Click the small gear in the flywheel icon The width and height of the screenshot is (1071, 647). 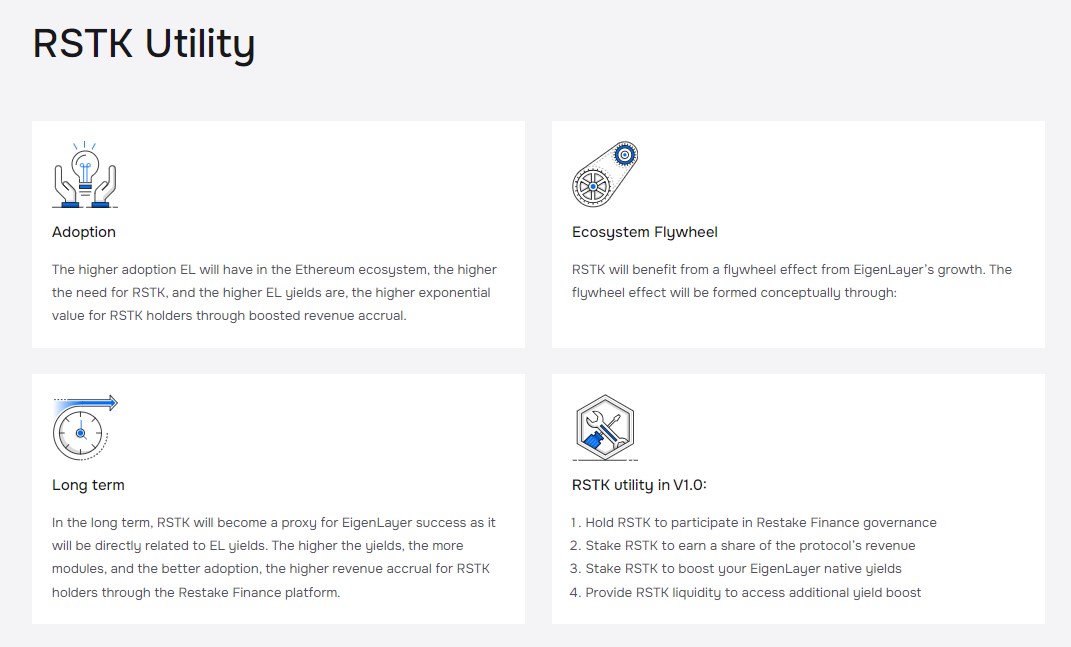[625, 155]
